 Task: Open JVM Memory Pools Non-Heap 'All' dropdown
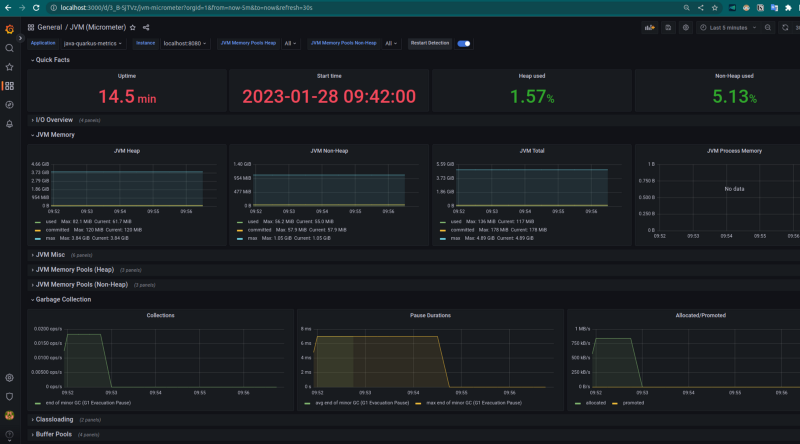coord(391,43)
